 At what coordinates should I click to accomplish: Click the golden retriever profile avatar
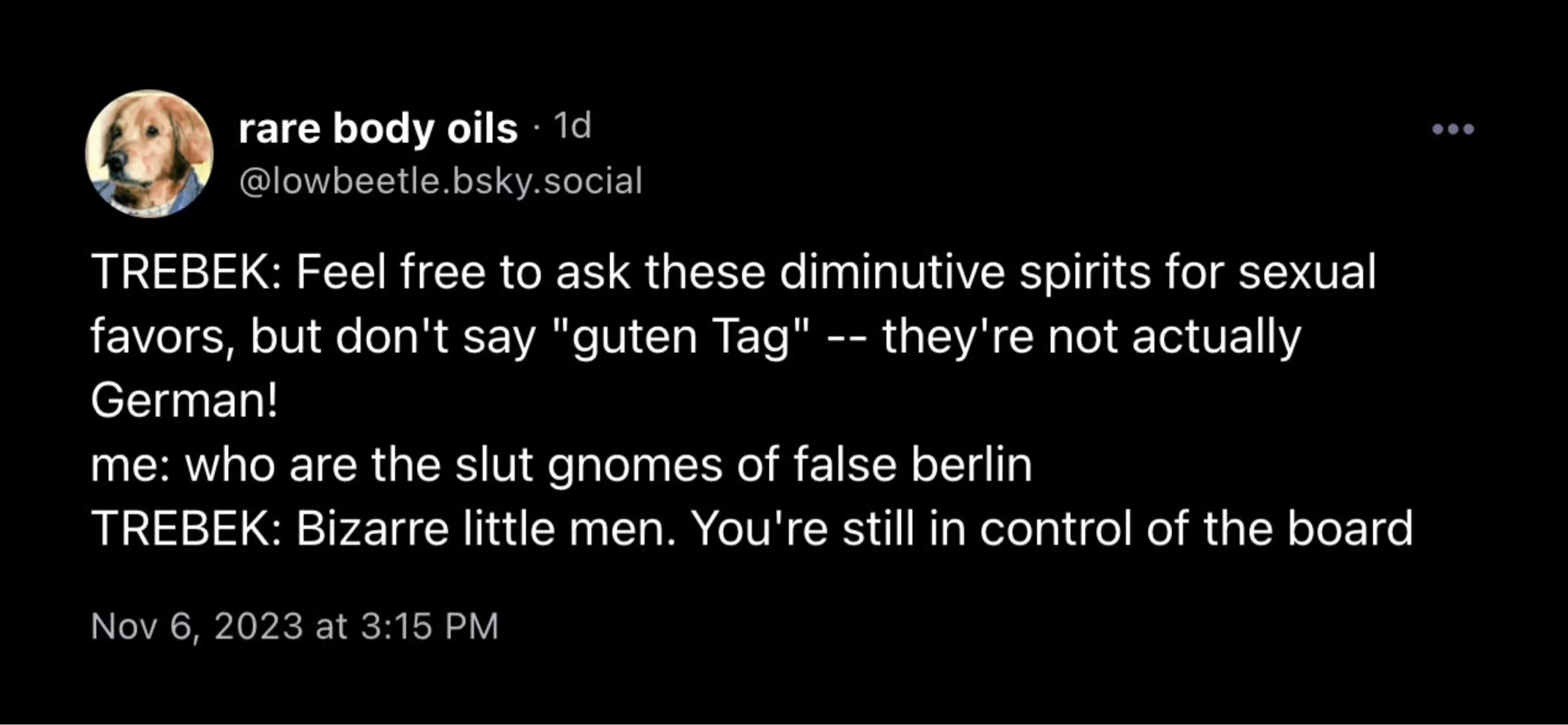pyautogui.click(x=149, y=154)
